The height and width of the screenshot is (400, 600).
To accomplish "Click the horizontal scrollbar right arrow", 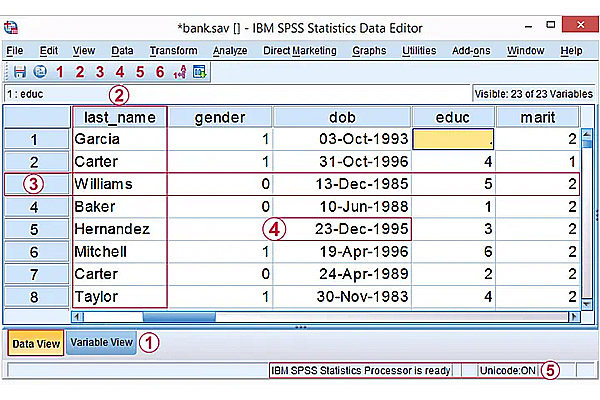I will [x=574, y=317].
